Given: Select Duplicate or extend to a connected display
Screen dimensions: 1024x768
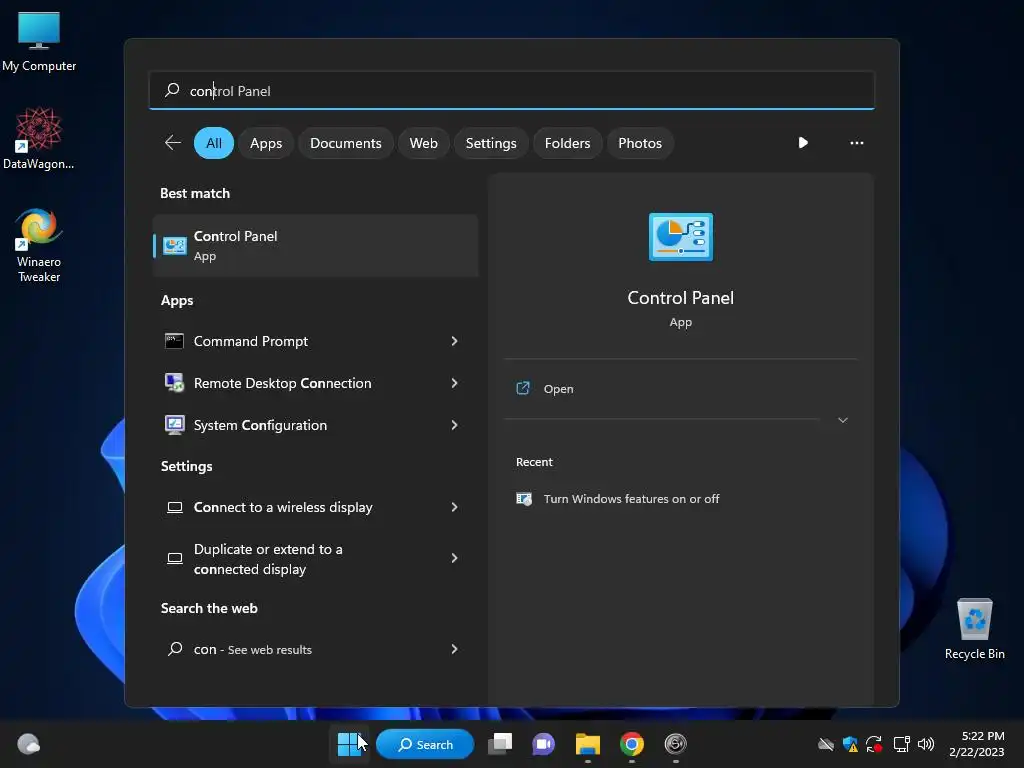Looking at the screenshot, I should pos(315,558).
